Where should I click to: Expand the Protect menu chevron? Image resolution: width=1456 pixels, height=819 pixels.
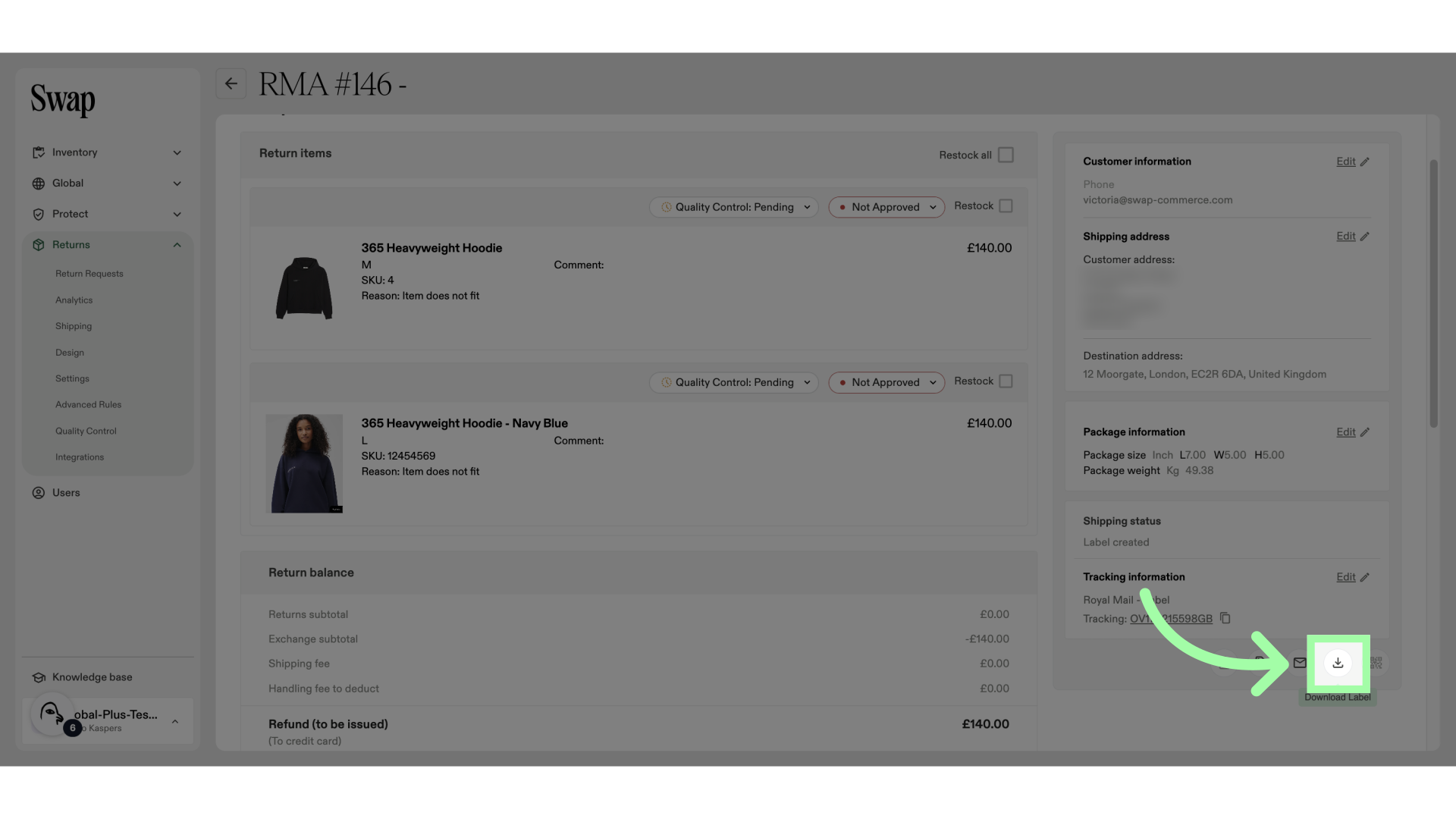point(177,215)
